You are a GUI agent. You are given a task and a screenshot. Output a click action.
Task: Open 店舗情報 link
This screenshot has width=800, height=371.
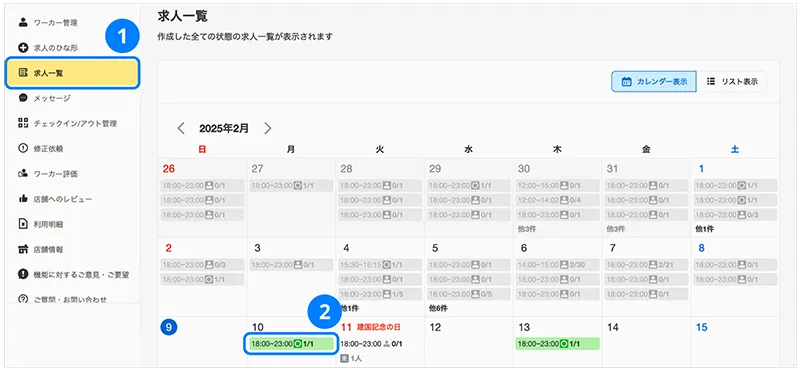point(48,250)
